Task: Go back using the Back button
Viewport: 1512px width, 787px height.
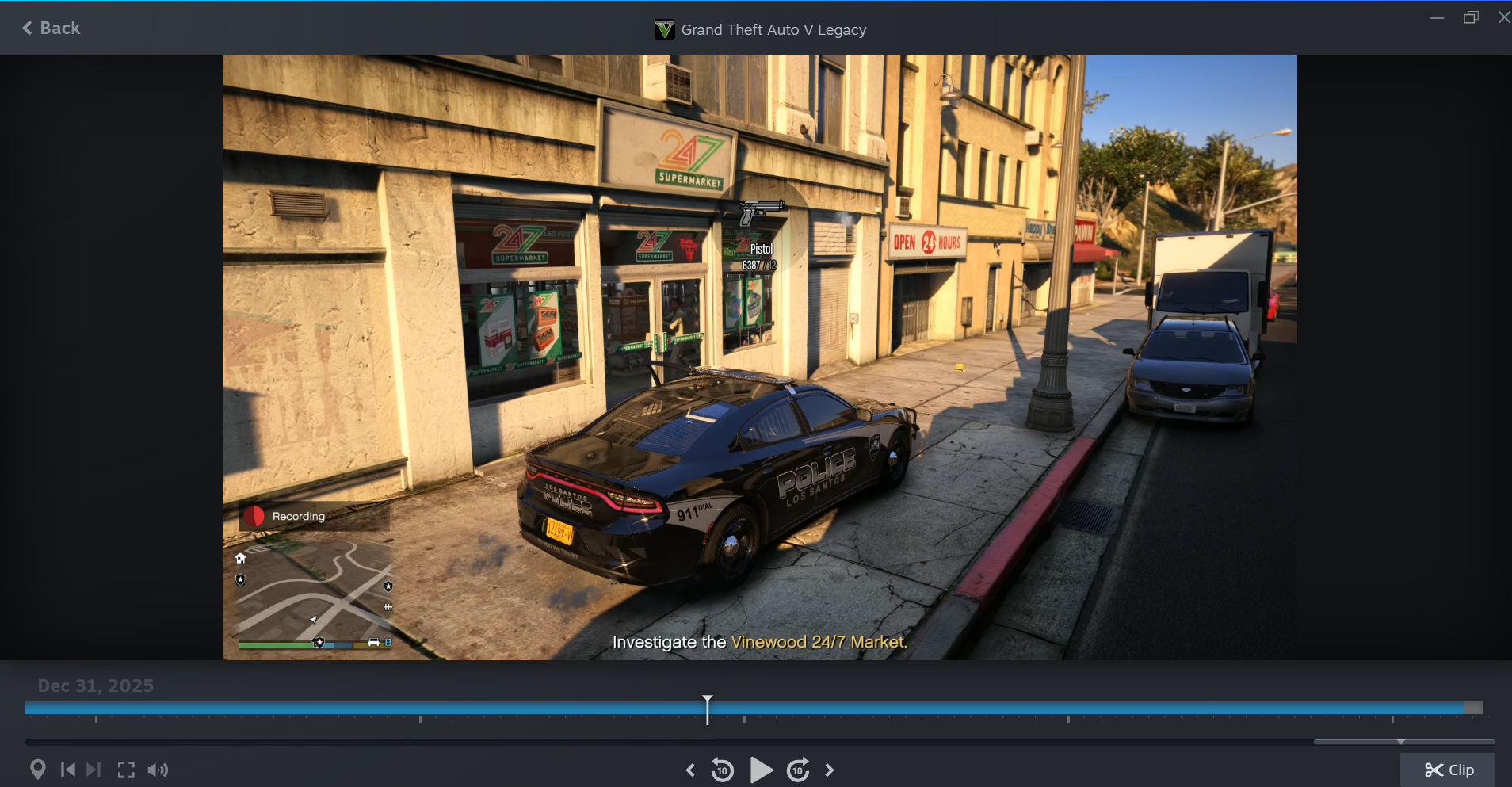Action: click(x=51, y=28)
